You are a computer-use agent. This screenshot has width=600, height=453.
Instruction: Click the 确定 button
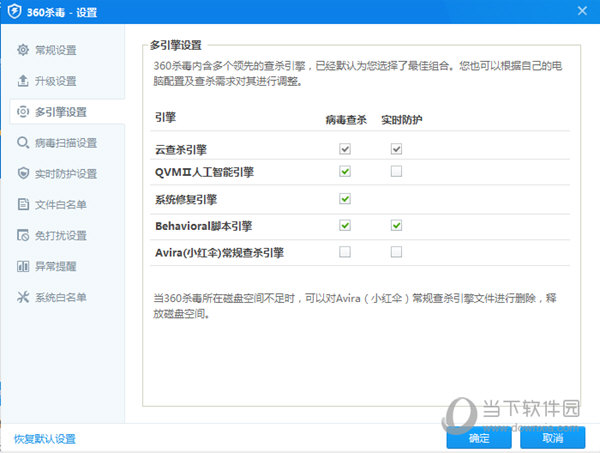click(479, 438)
